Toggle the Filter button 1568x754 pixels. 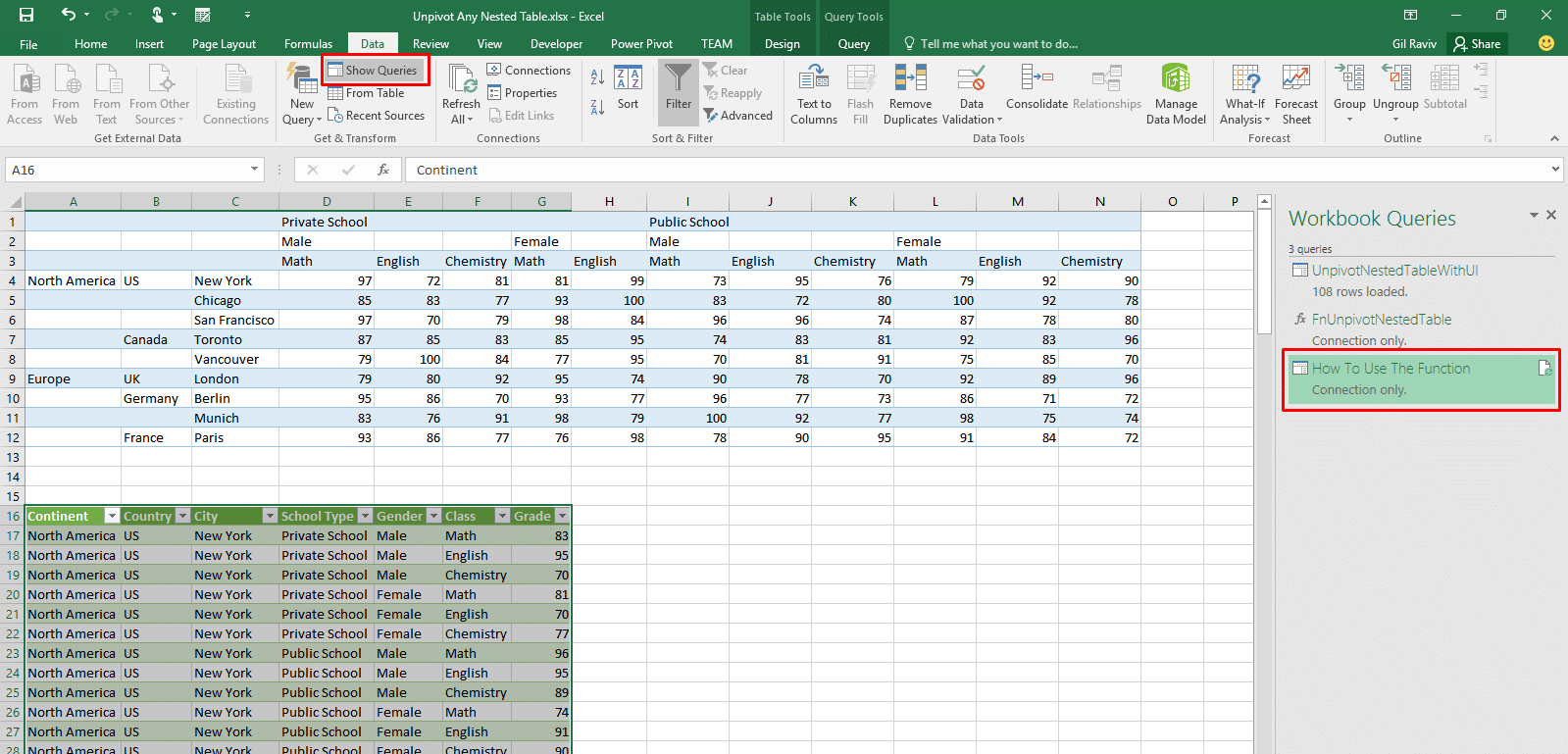click(679, 92)
